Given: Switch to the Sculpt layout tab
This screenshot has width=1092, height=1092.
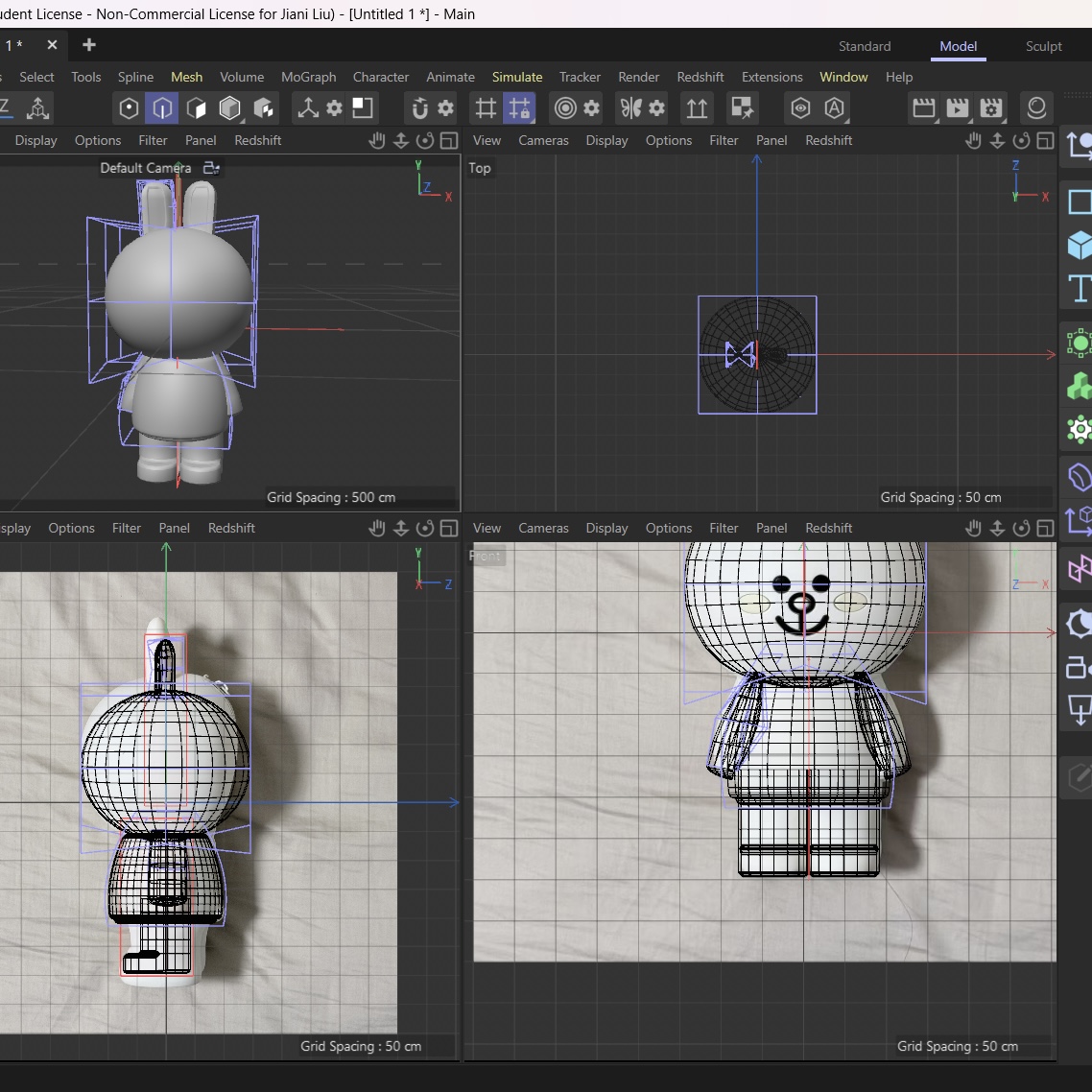Looking at the screenshot, I should coord(1043,47).
